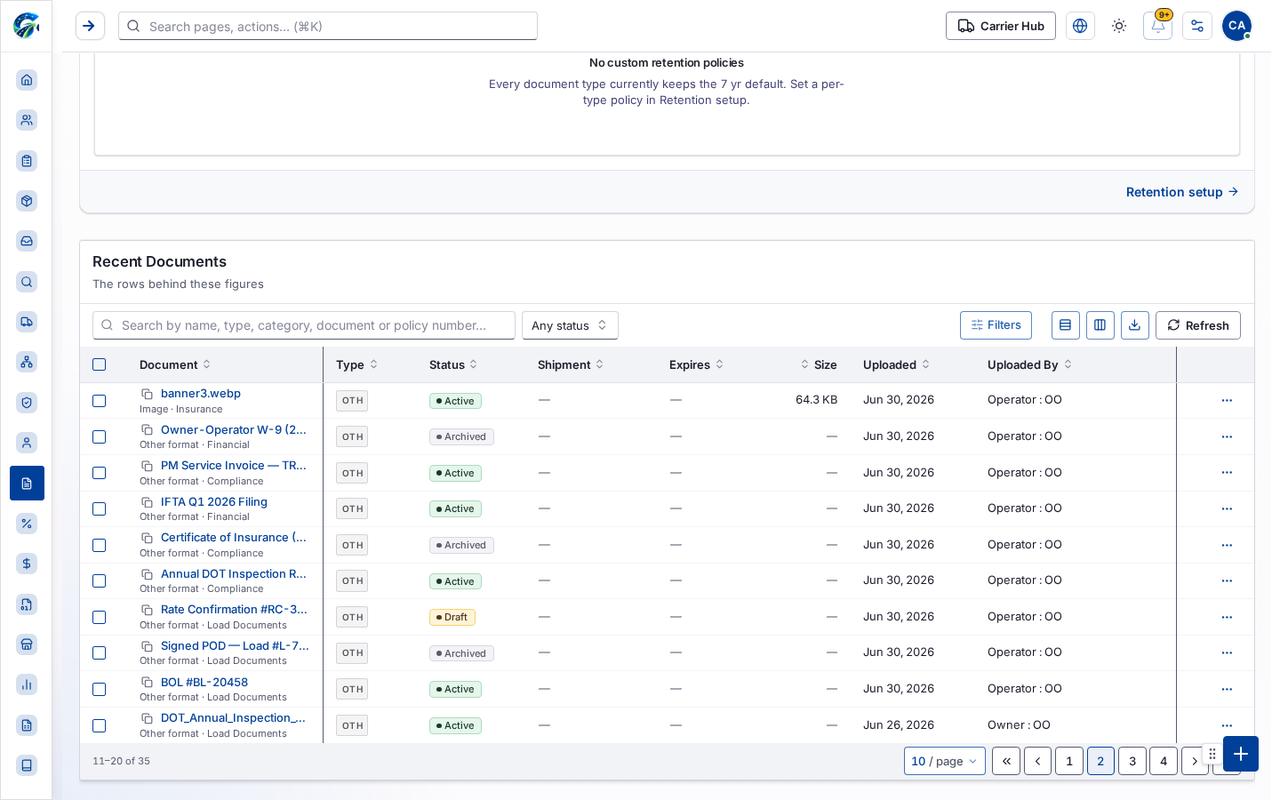Image resolution: width=1280 pixels, height=800 pixels.
Task: Click the global search pages field
Action: coord(328,26)
